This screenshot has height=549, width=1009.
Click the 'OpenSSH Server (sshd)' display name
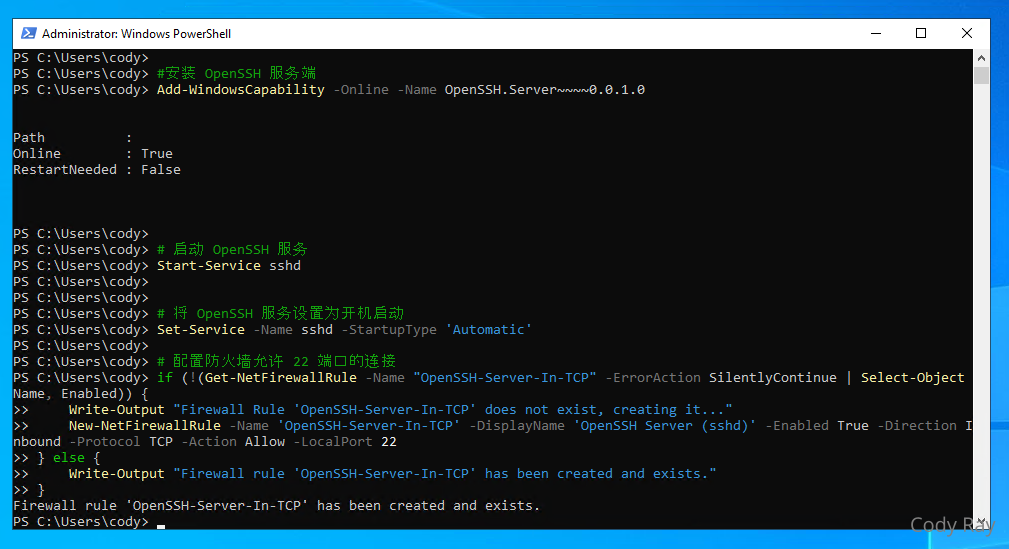[665, 425]
